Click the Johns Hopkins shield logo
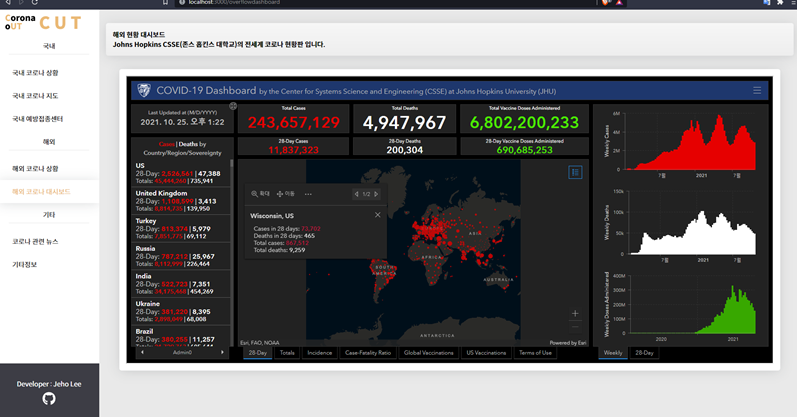Viewport: 797px width, 417px height. pyautogui.click(x=144, y=91)
